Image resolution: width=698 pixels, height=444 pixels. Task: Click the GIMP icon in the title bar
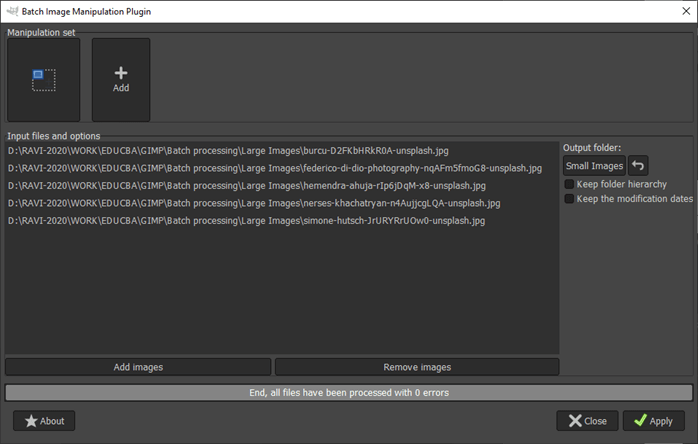click(x=12, y=11)
